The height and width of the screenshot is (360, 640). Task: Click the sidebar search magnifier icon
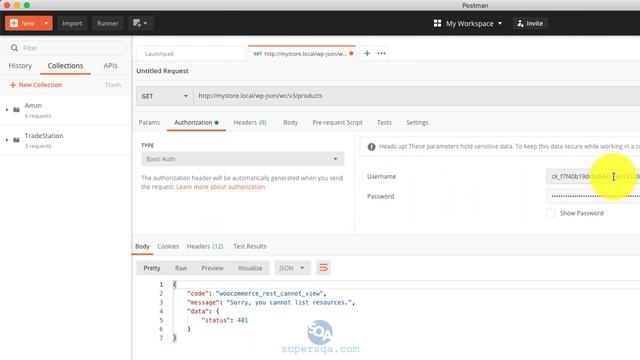(14, 48)
